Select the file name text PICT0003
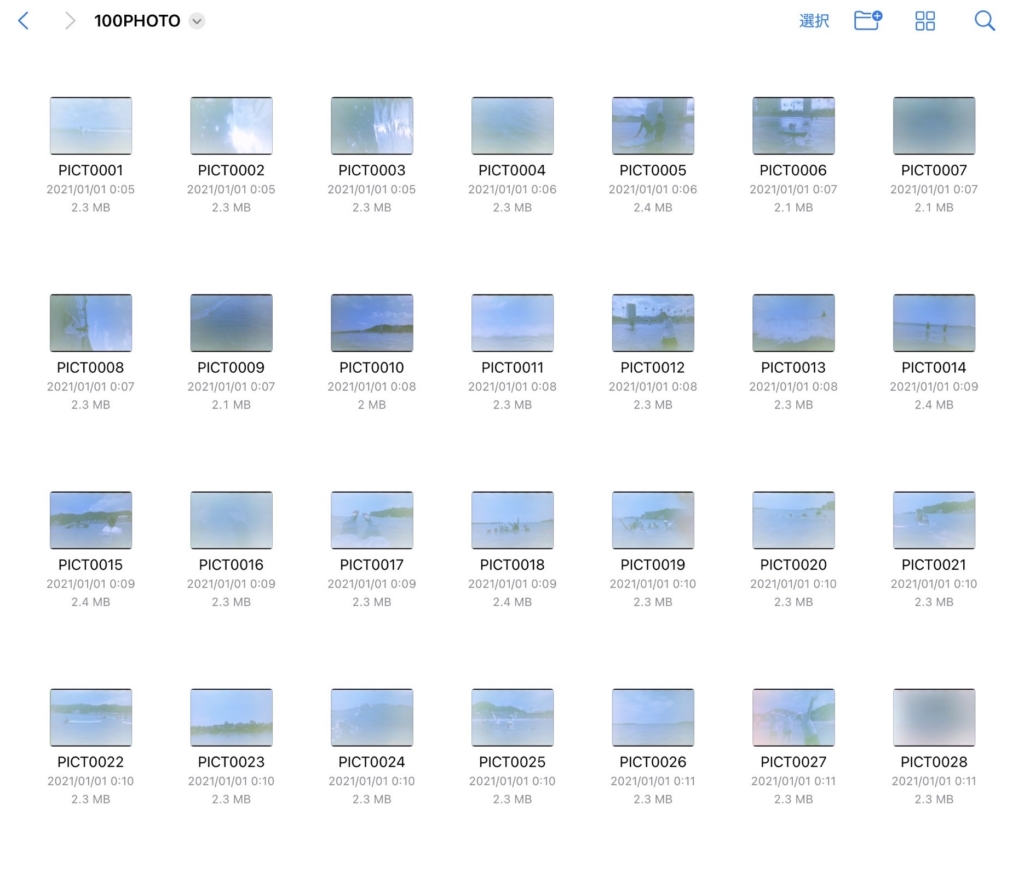 click(372, 170)
